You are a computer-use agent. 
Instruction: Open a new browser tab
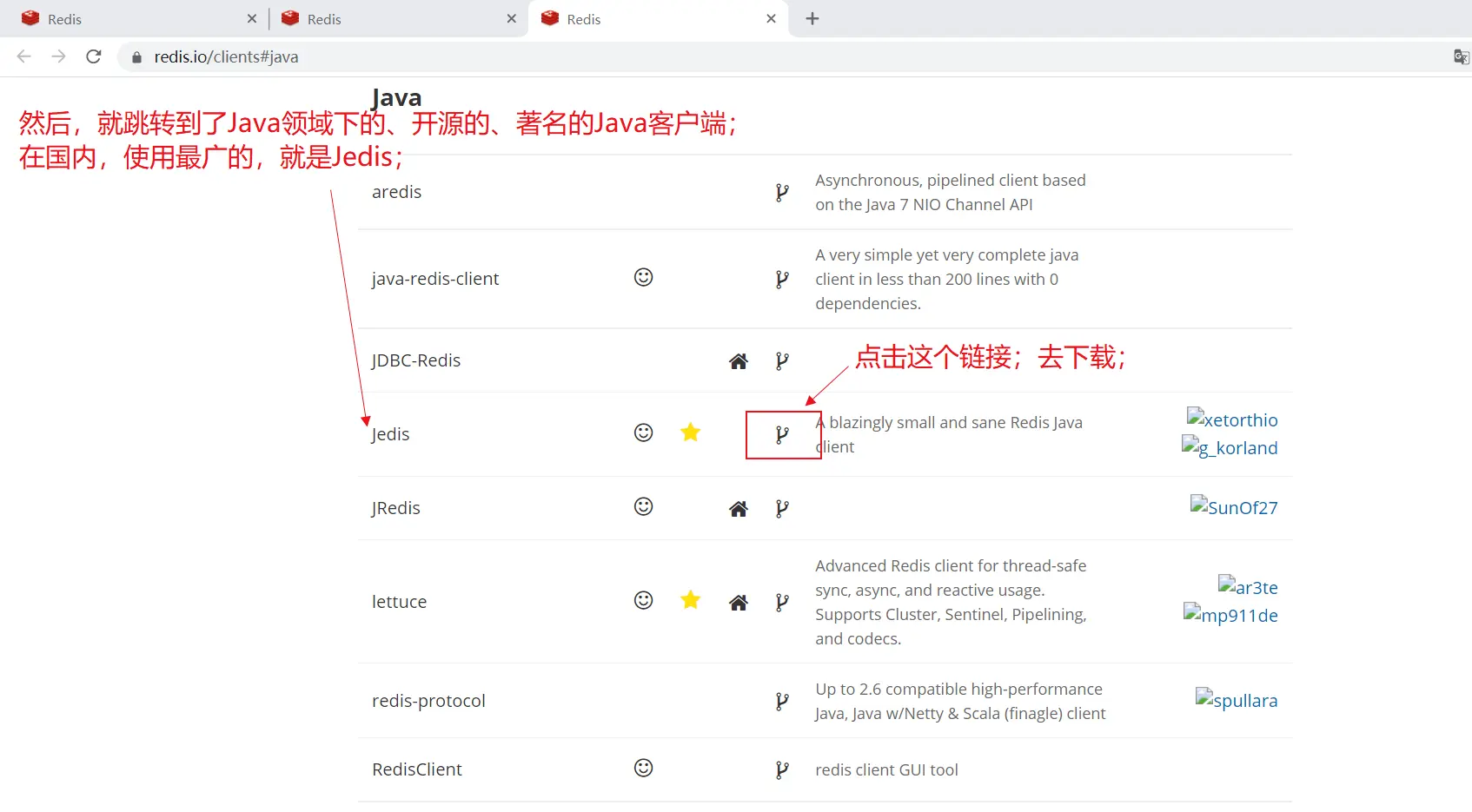(812, 18)
